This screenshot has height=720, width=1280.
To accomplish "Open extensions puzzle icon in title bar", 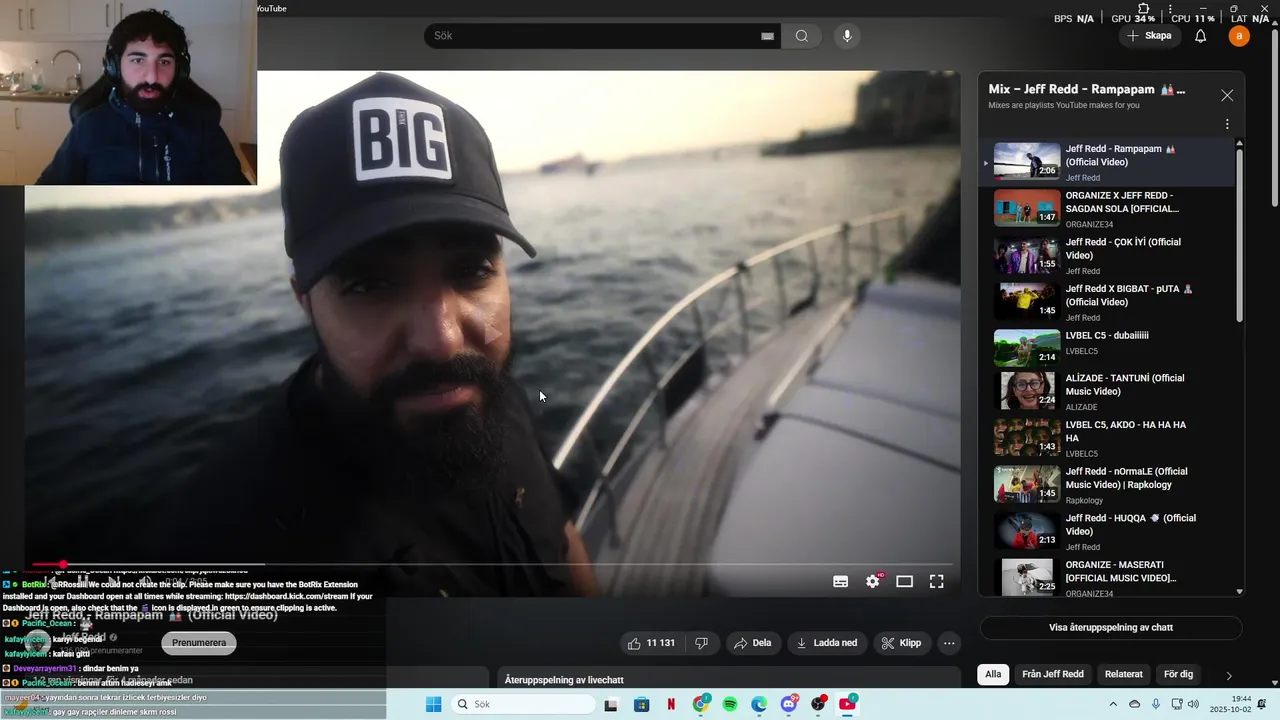I will pyautogui.click(x=1145, y=8).
